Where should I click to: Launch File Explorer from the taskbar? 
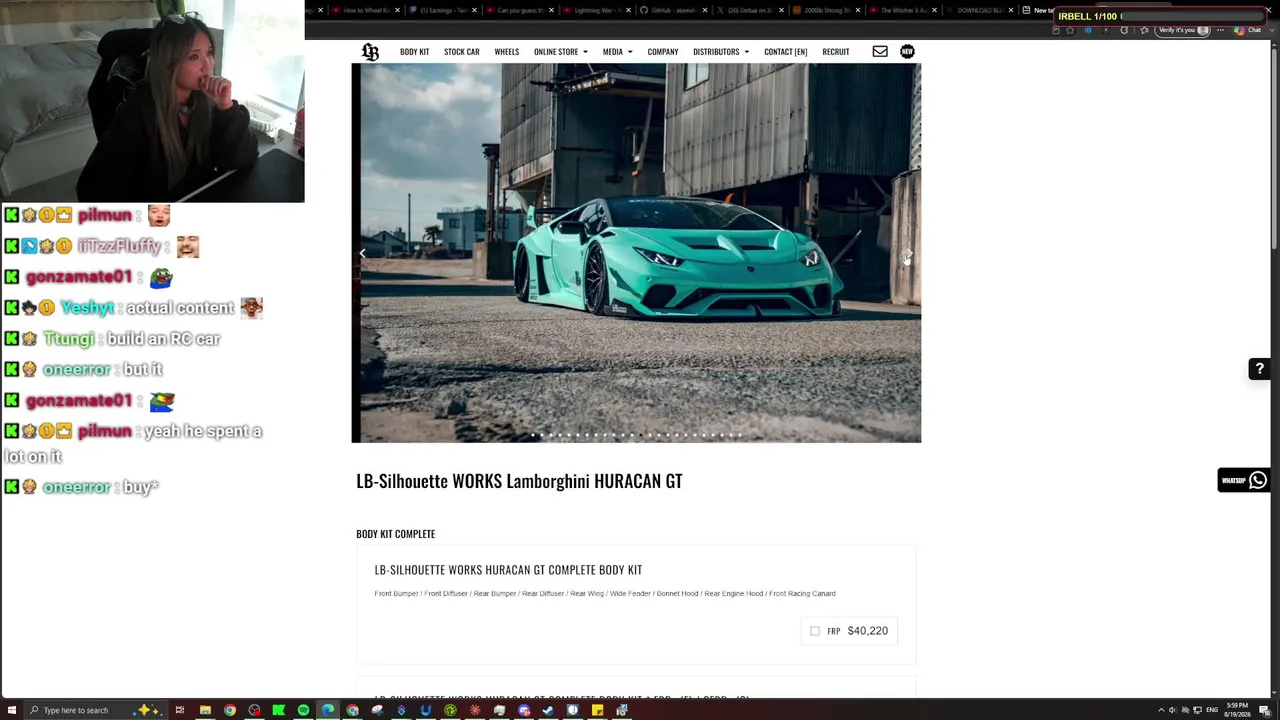click(205, 710)
